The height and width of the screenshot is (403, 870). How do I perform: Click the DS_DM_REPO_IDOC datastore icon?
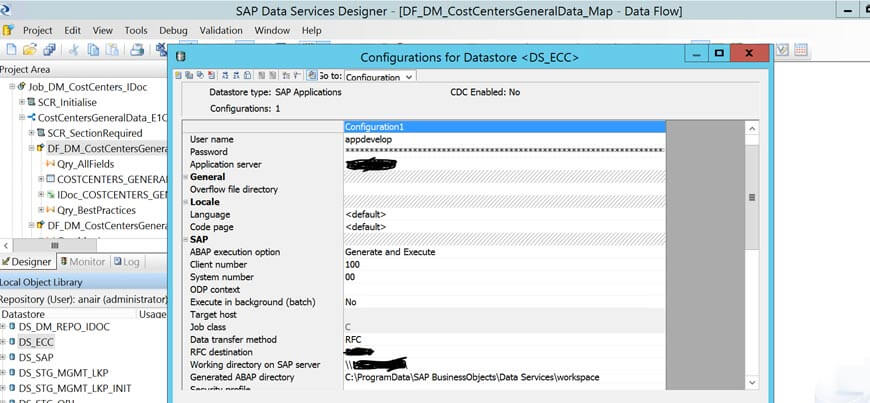click(x=12, y=326)
